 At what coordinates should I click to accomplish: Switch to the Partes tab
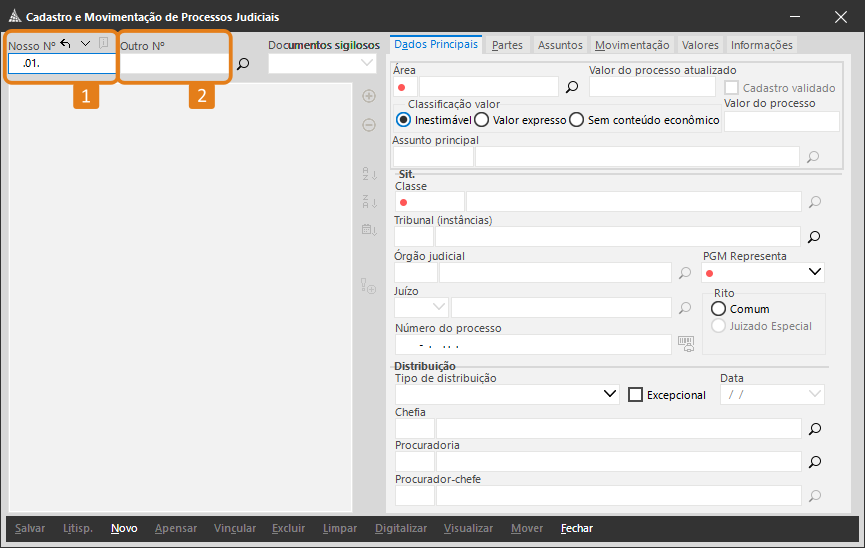click(x=507, y=45)
